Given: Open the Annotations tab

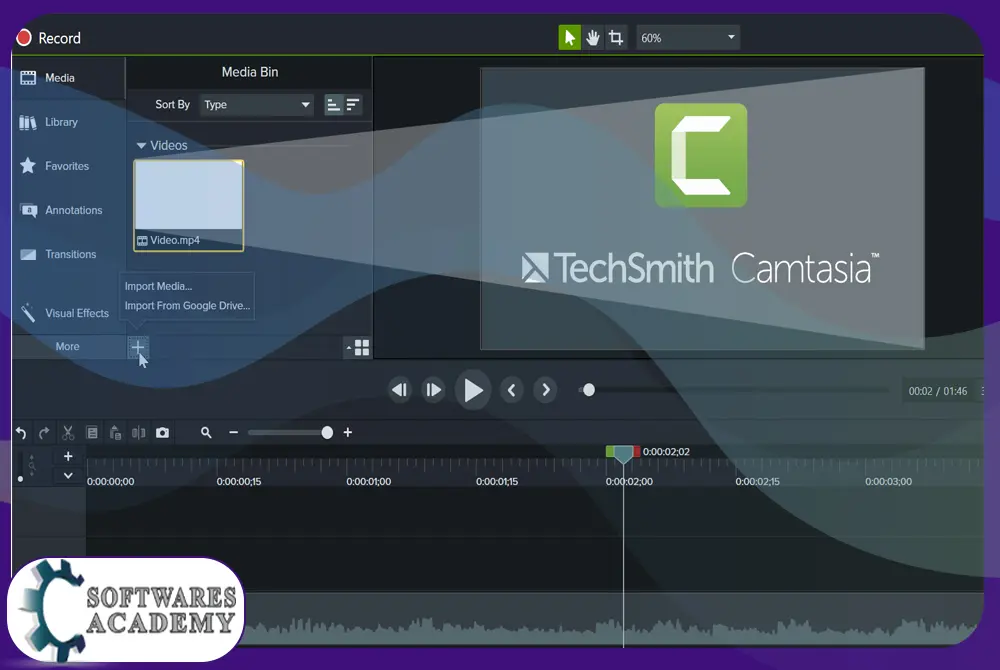Looking at the screenshot, I should [x=68, y=210].
